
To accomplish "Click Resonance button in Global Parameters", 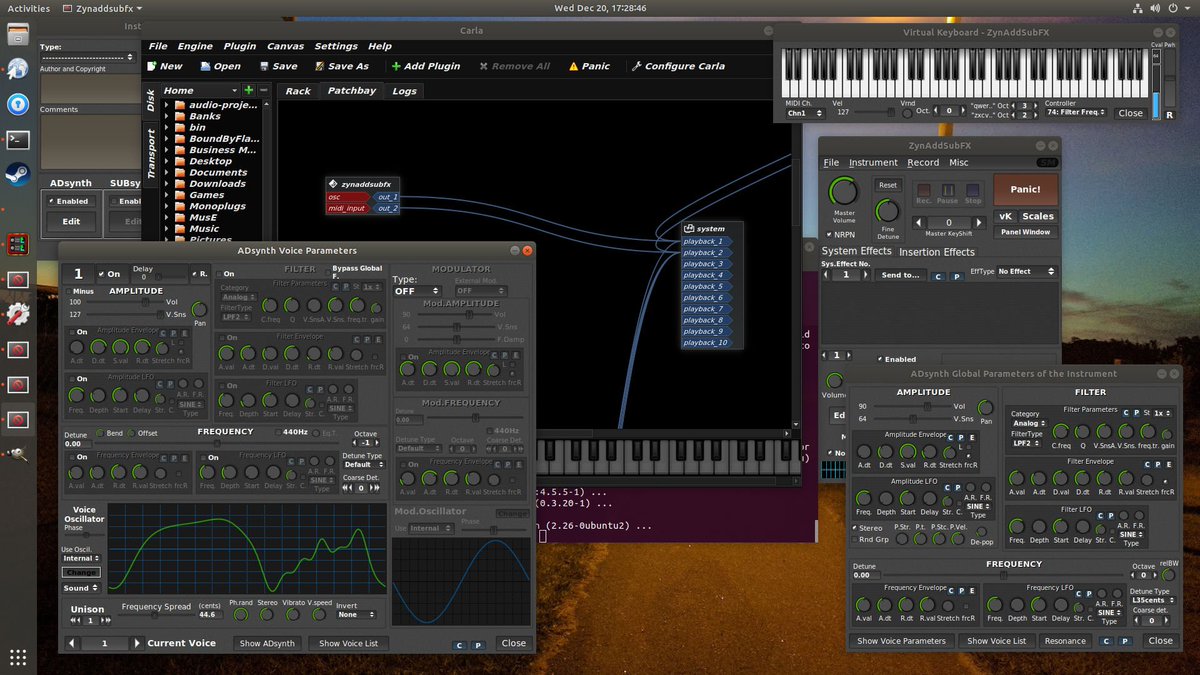I will [x=1065, y=641].
